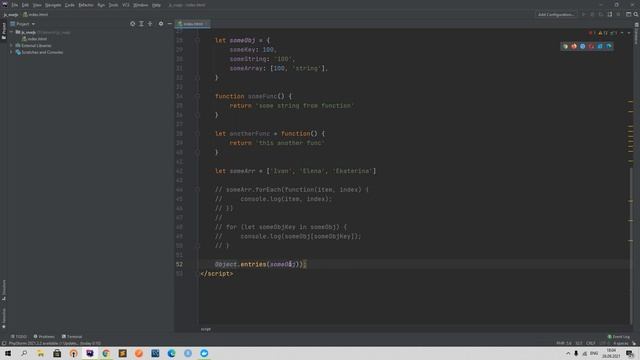Click the indent spaces setting in status bar

(x=621, y=343)
